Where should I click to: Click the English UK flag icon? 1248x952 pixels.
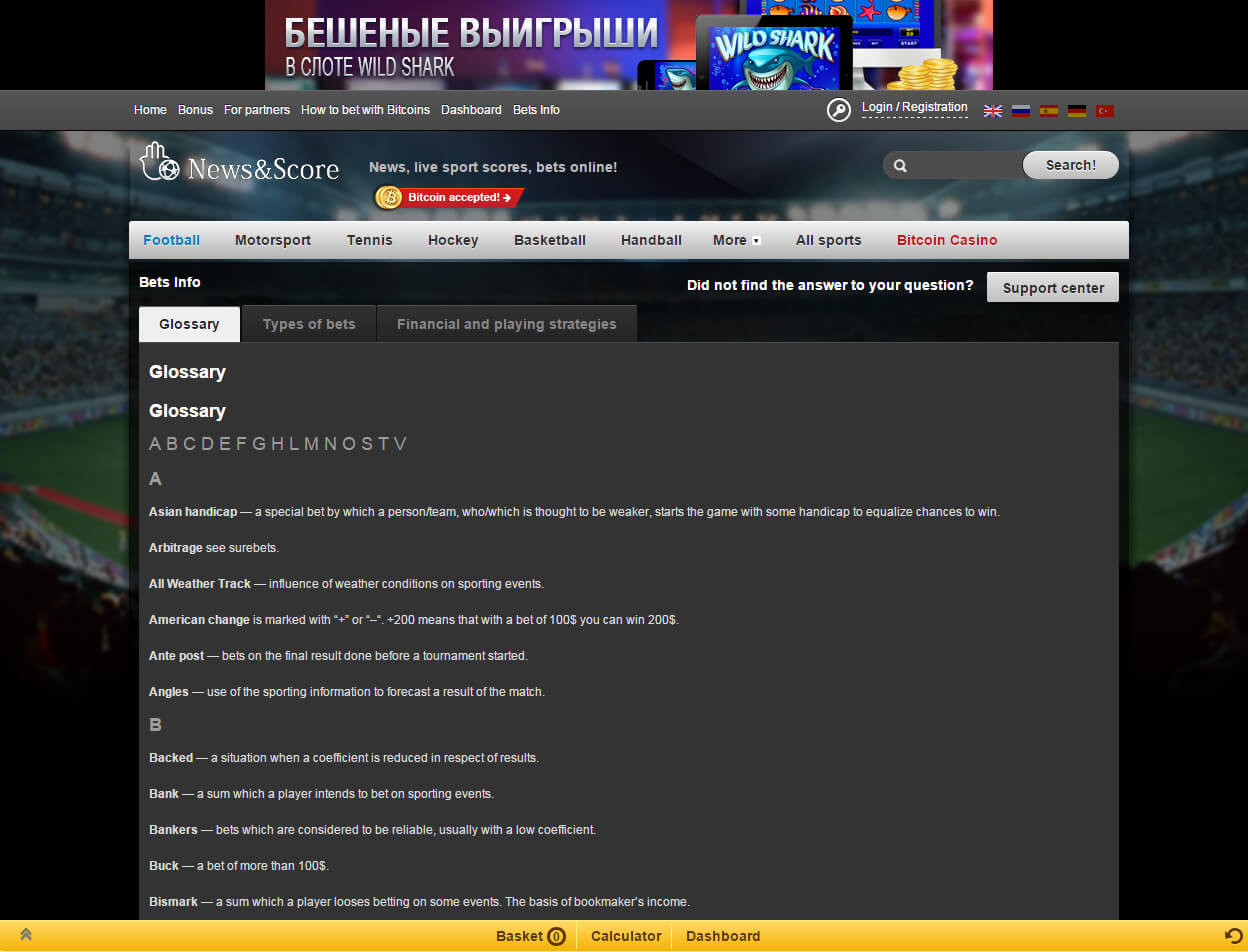(x=993, y=111)
